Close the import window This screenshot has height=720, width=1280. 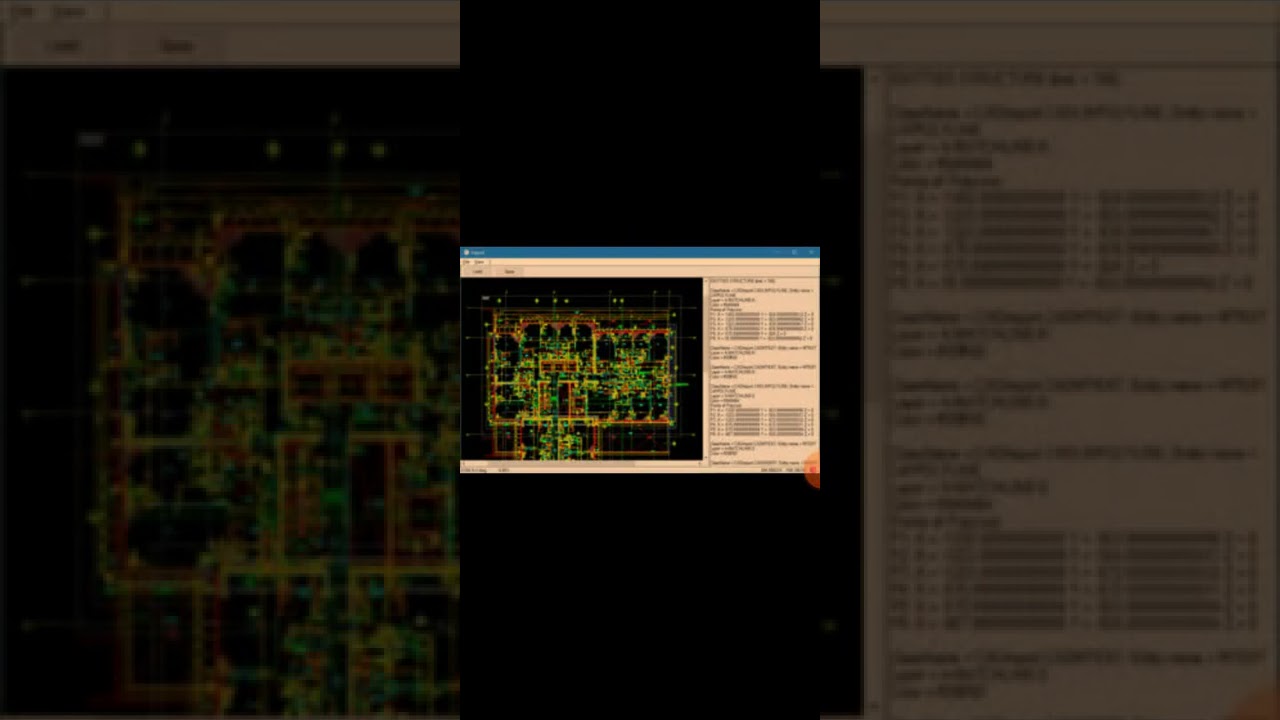(x=810, y=252)
